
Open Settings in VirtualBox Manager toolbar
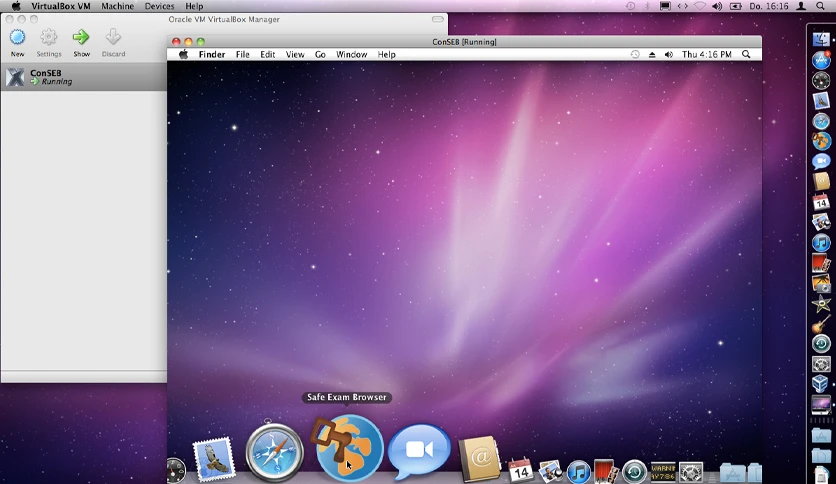[x=49, y=43]
